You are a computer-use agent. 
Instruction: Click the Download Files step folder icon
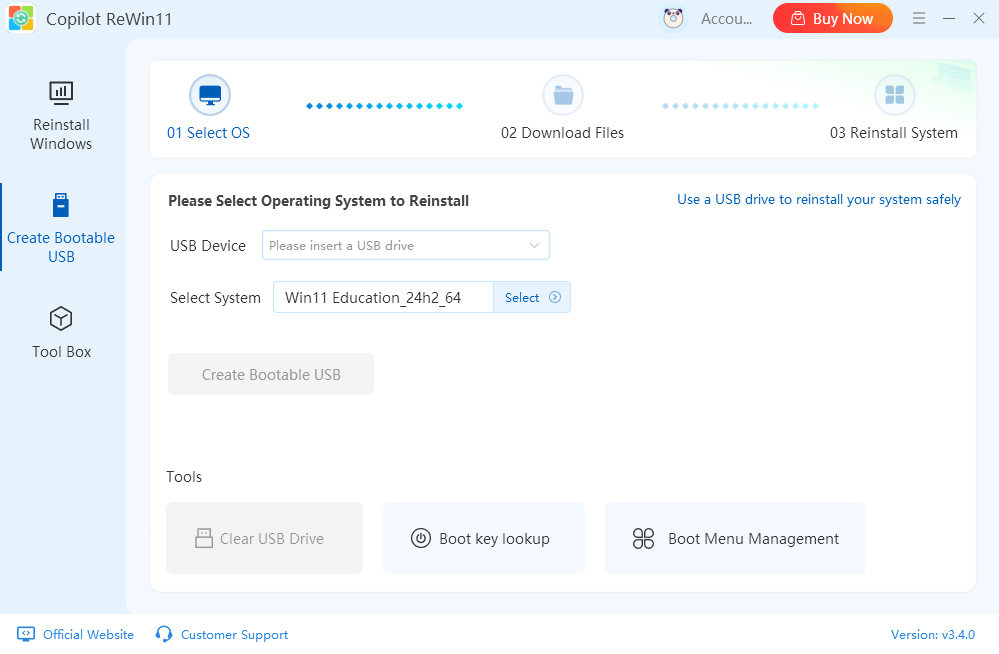point(562,95)
